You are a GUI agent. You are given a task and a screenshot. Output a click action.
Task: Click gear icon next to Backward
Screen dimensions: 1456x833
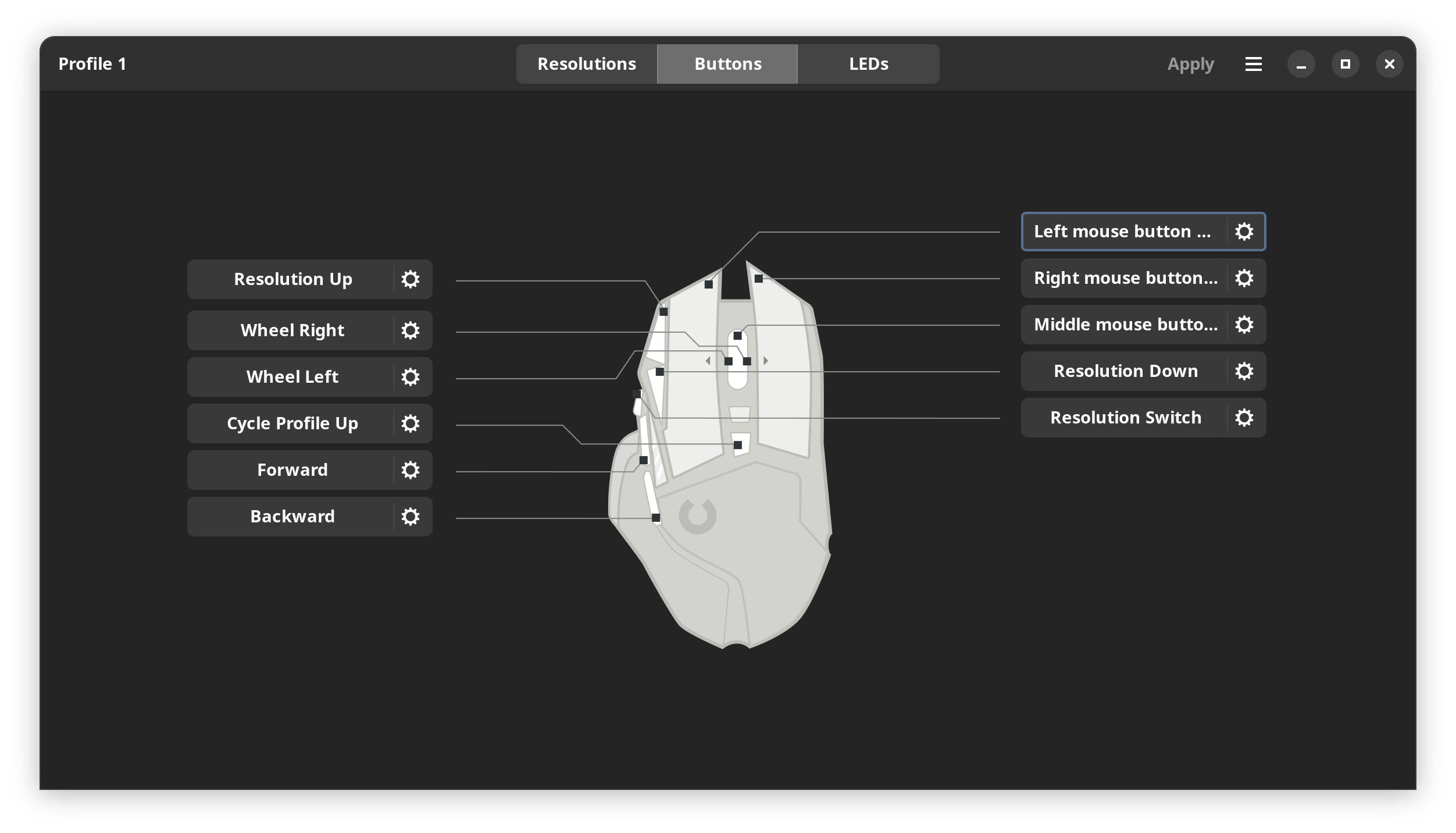411,517
